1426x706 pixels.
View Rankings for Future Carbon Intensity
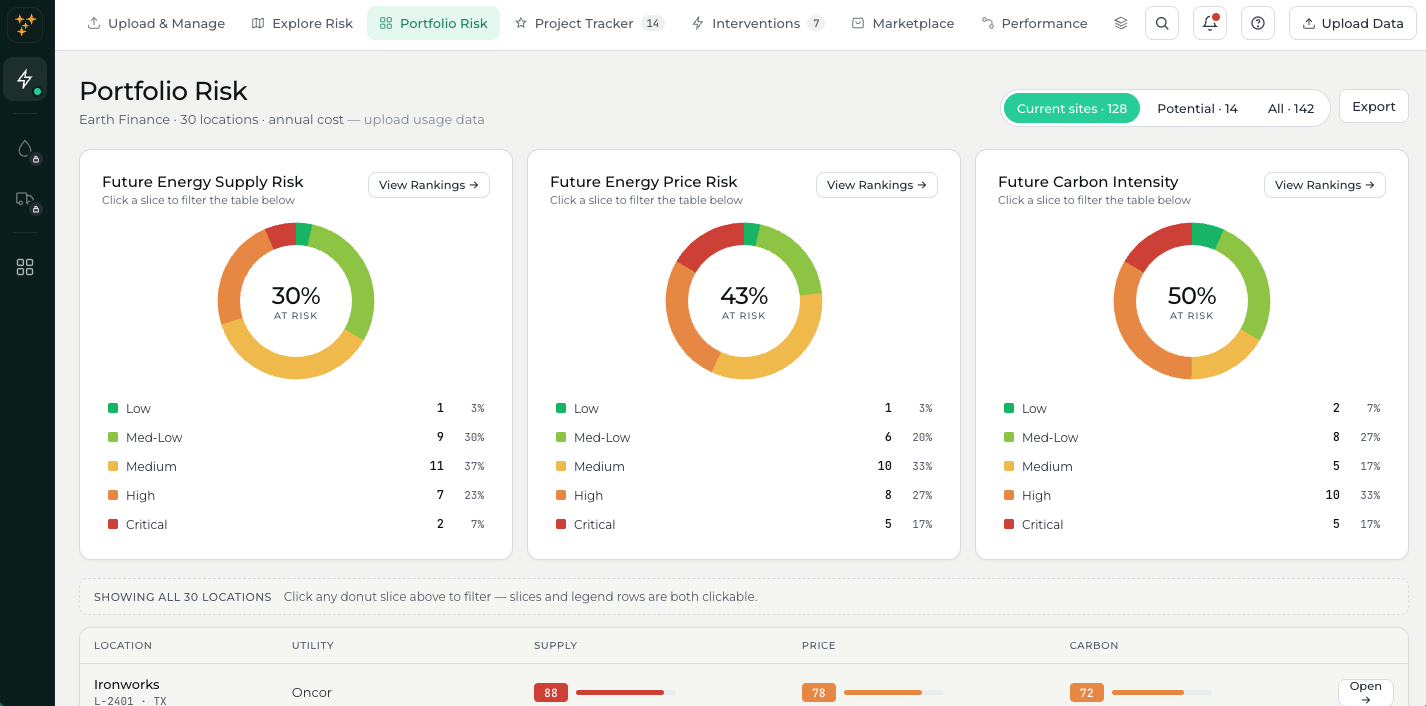[1325, 185]
